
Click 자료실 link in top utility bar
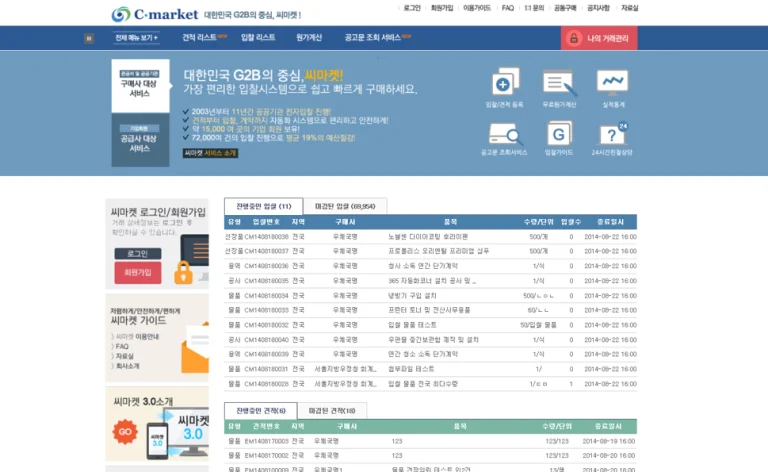click(629, 8)
